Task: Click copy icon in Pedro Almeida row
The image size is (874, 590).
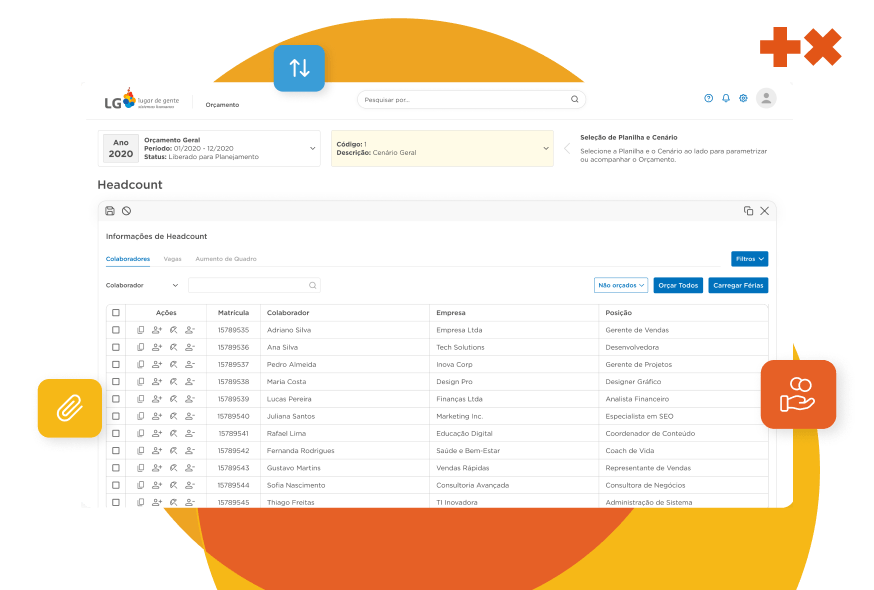Action: click(x=141, y=364)
